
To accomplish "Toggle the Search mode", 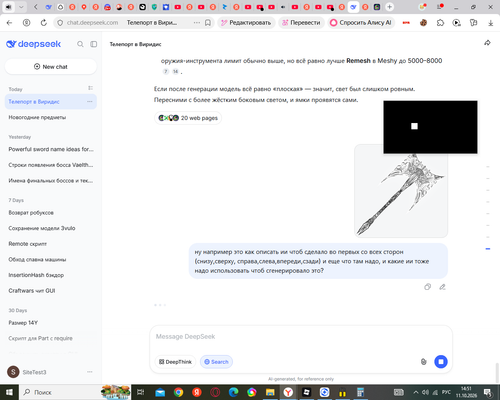I will click(216, 362).
